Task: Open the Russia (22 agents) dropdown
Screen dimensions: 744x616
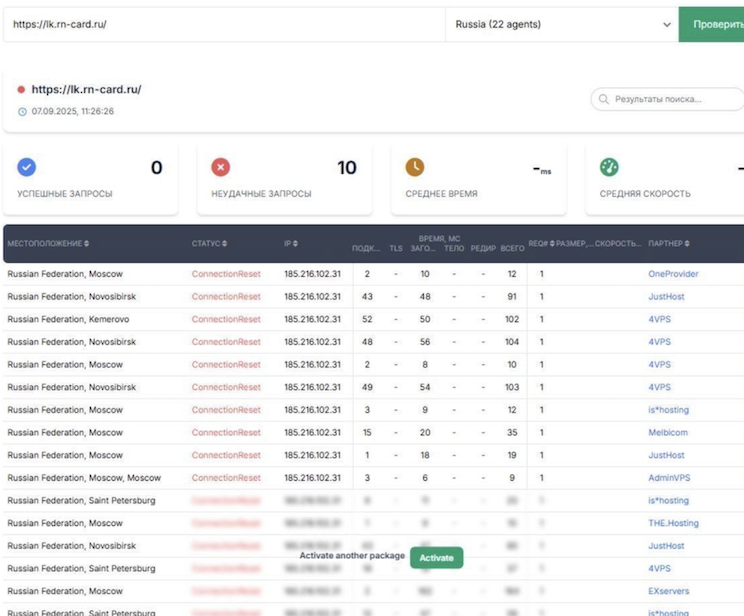Action: pyautogui.click(x=561, y=24)
